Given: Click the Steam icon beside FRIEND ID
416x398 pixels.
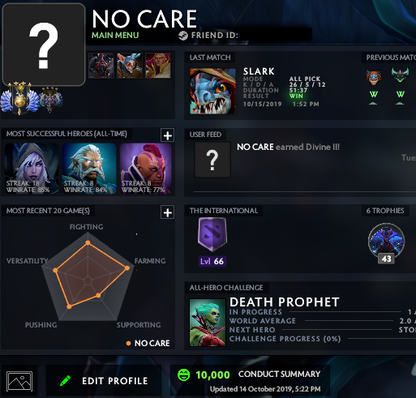Looking at the screenshot, I should pos(183,35).
